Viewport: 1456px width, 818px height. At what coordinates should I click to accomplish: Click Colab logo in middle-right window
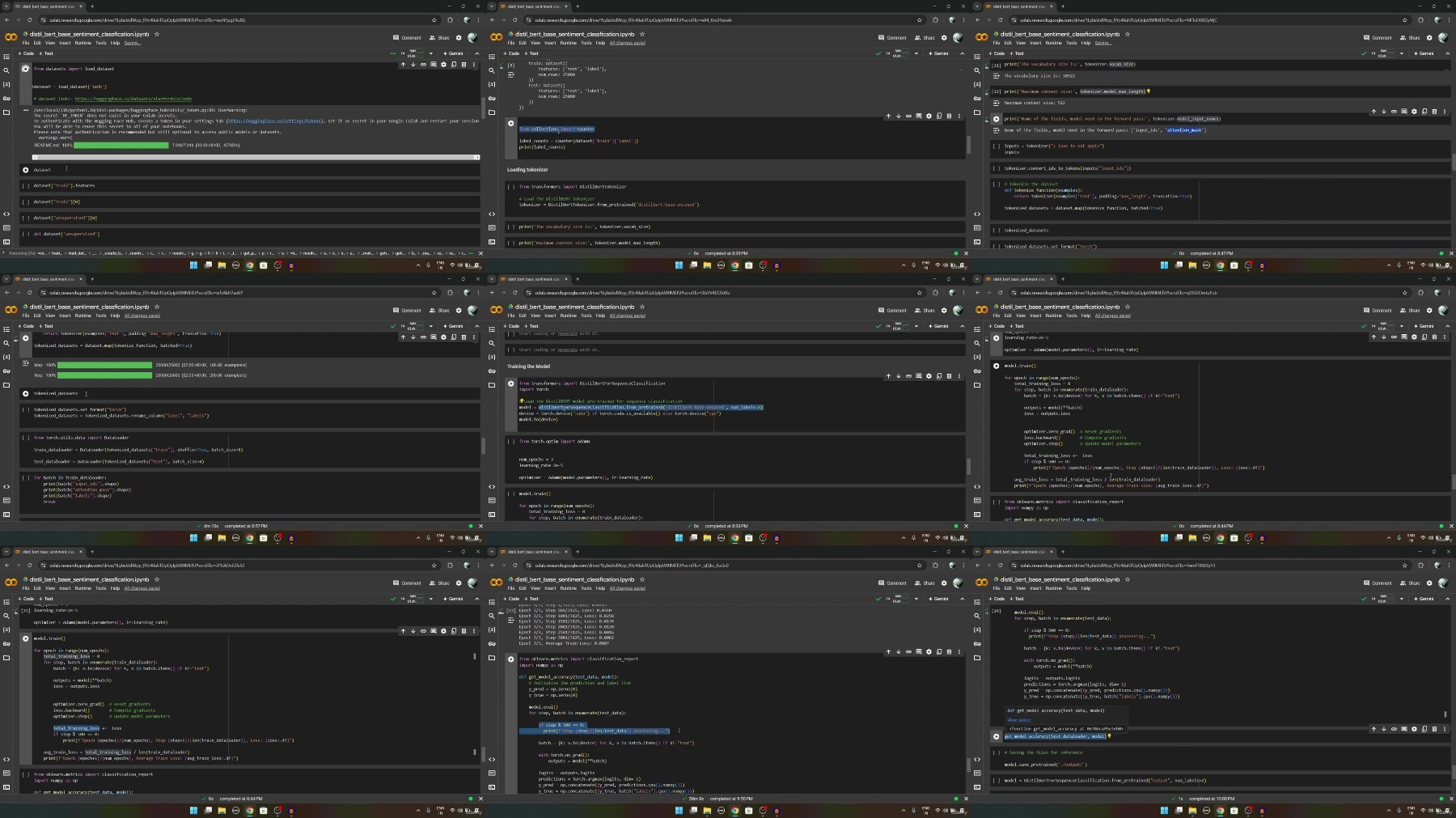[x=982, y=310]
